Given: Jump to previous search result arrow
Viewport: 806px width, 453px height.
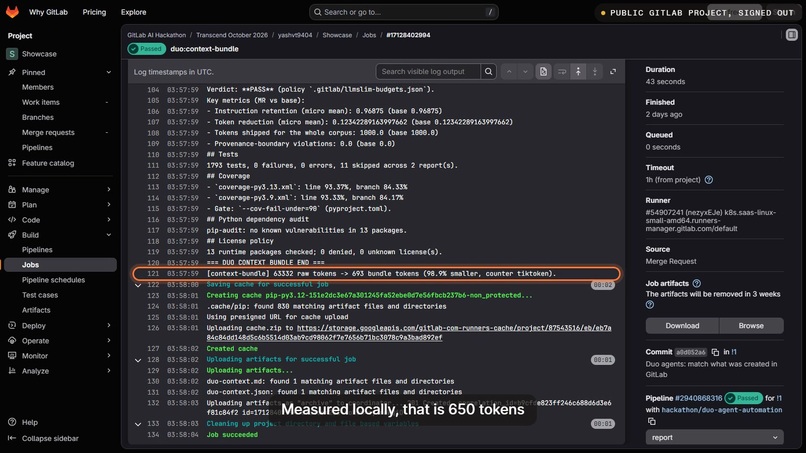Looking at the screenshot, I should 509,71.
